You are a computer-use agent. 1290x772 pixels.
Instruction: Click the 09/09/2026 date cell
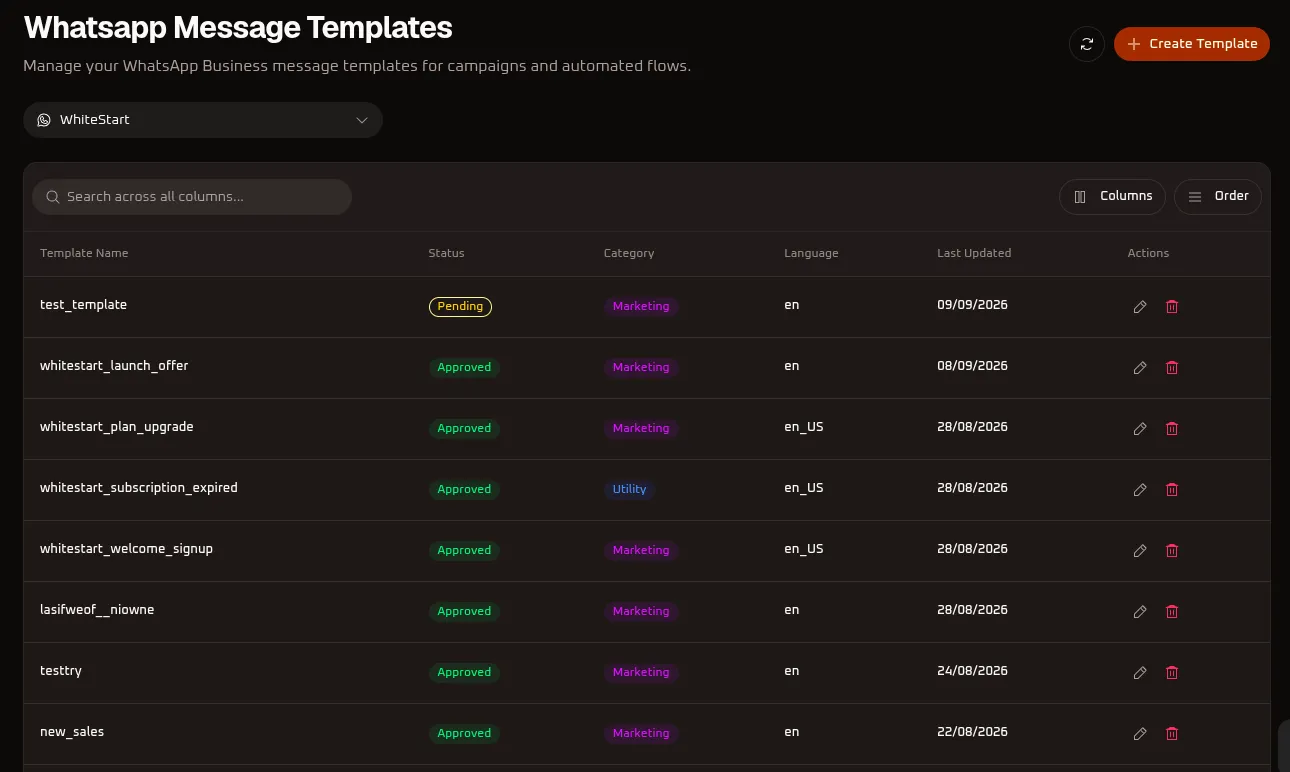[972, 305]
